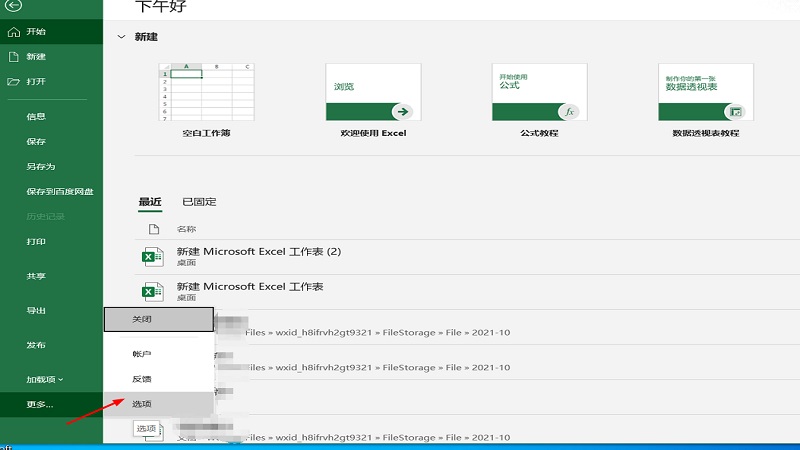Click the green arrow on 浏览 card

tap(403, 112)
